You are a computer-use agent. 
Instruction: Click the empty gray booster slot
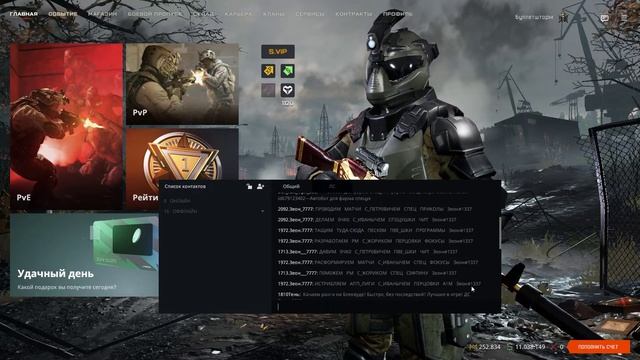(268, 90)
